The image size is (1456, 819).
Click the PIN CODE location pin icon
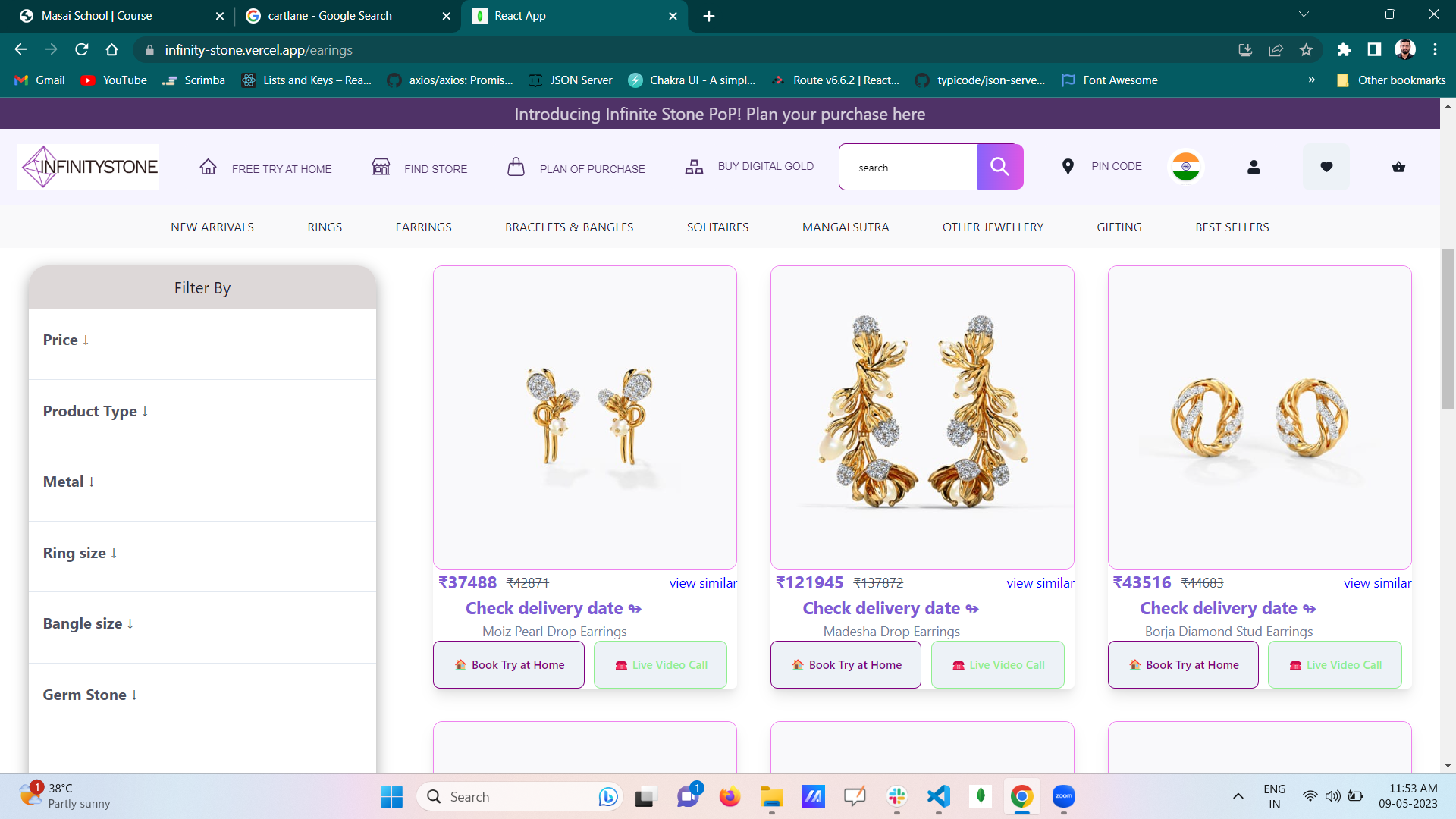click(x=1068, y=166)
